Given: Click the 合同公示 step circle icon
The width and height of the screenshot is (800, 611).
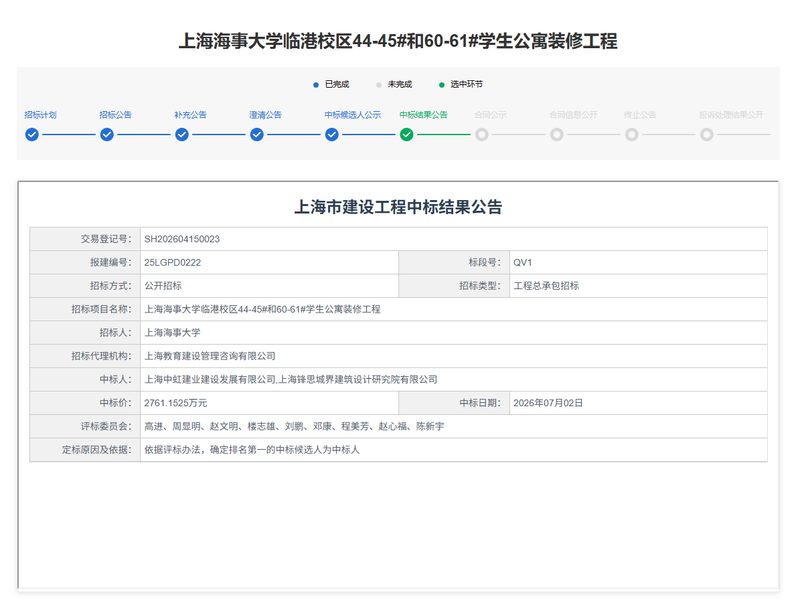Looking at the screenshot, I should tap(482, 135).
